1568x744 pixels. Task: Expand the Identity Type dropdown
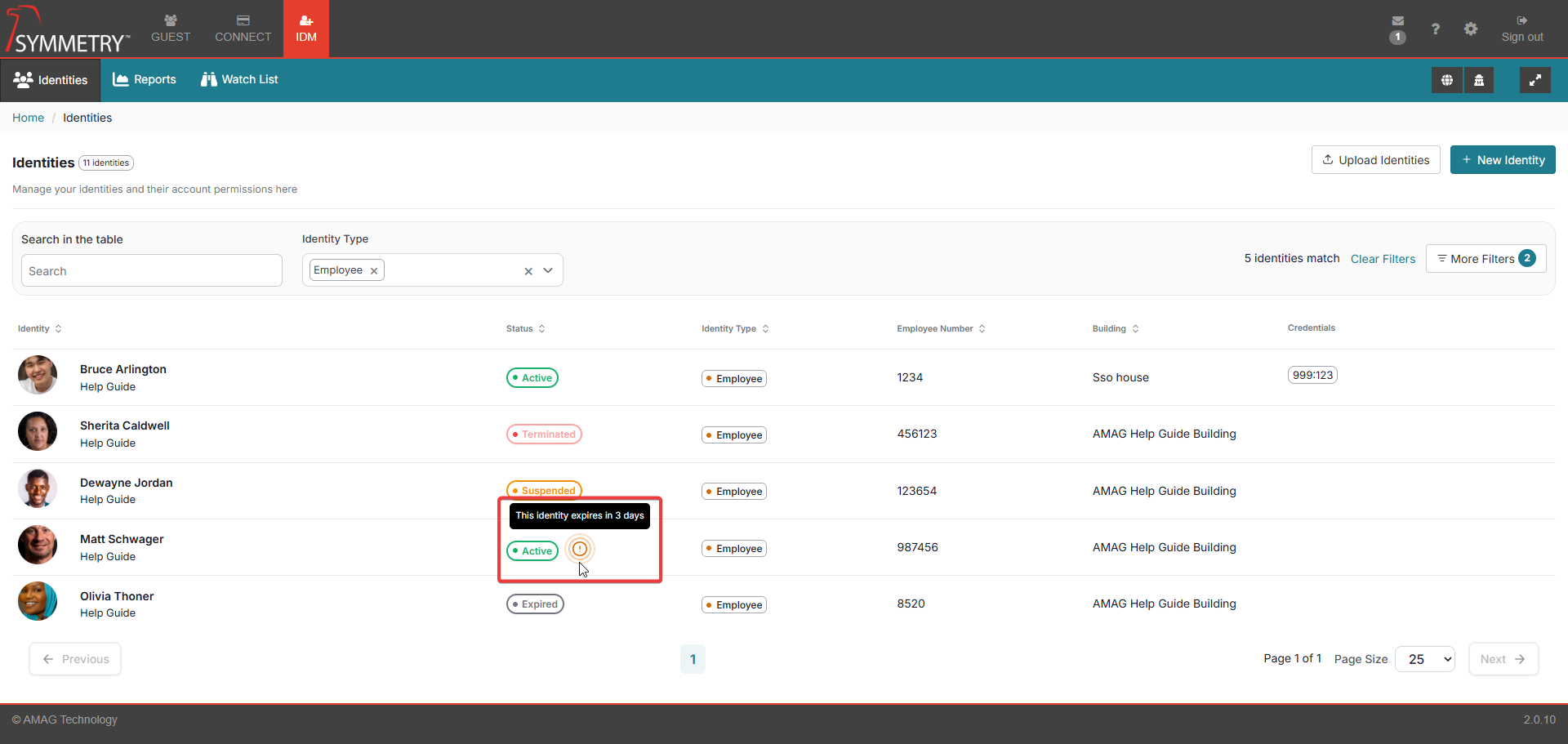[548, 270]
